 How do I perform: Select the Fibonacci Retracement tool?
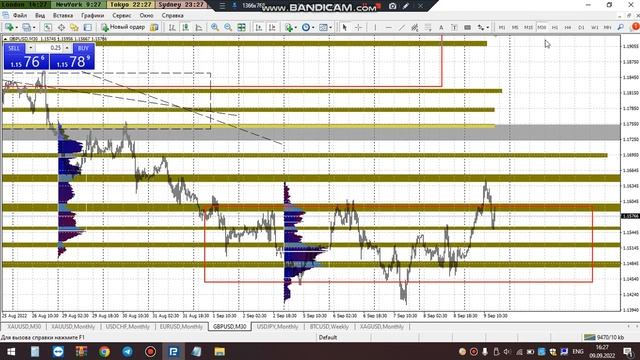click(428, 27)
